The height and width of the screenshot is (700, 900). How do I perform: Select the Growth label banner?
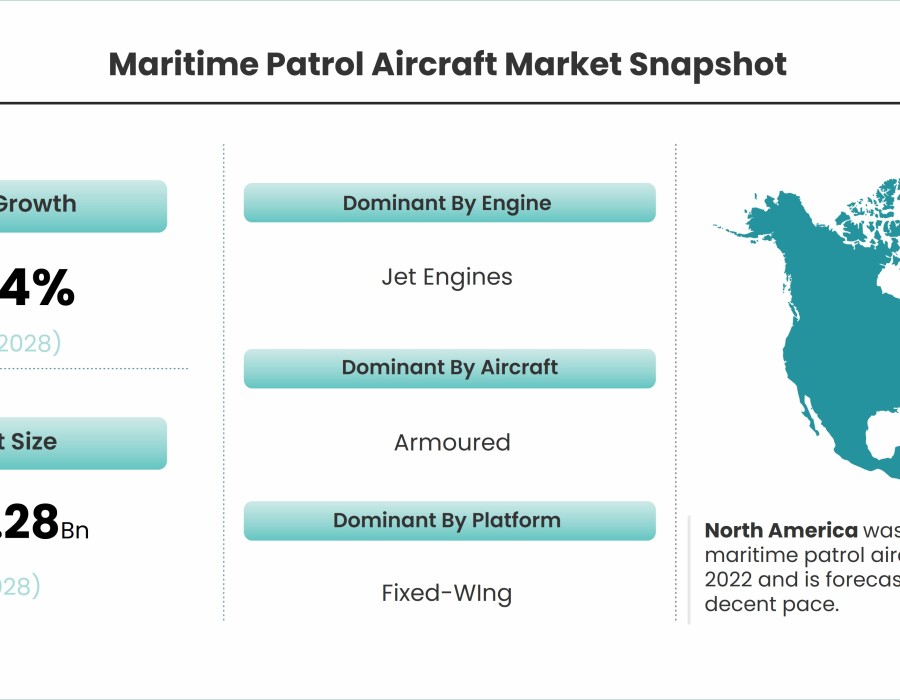[x=80, y=205]
